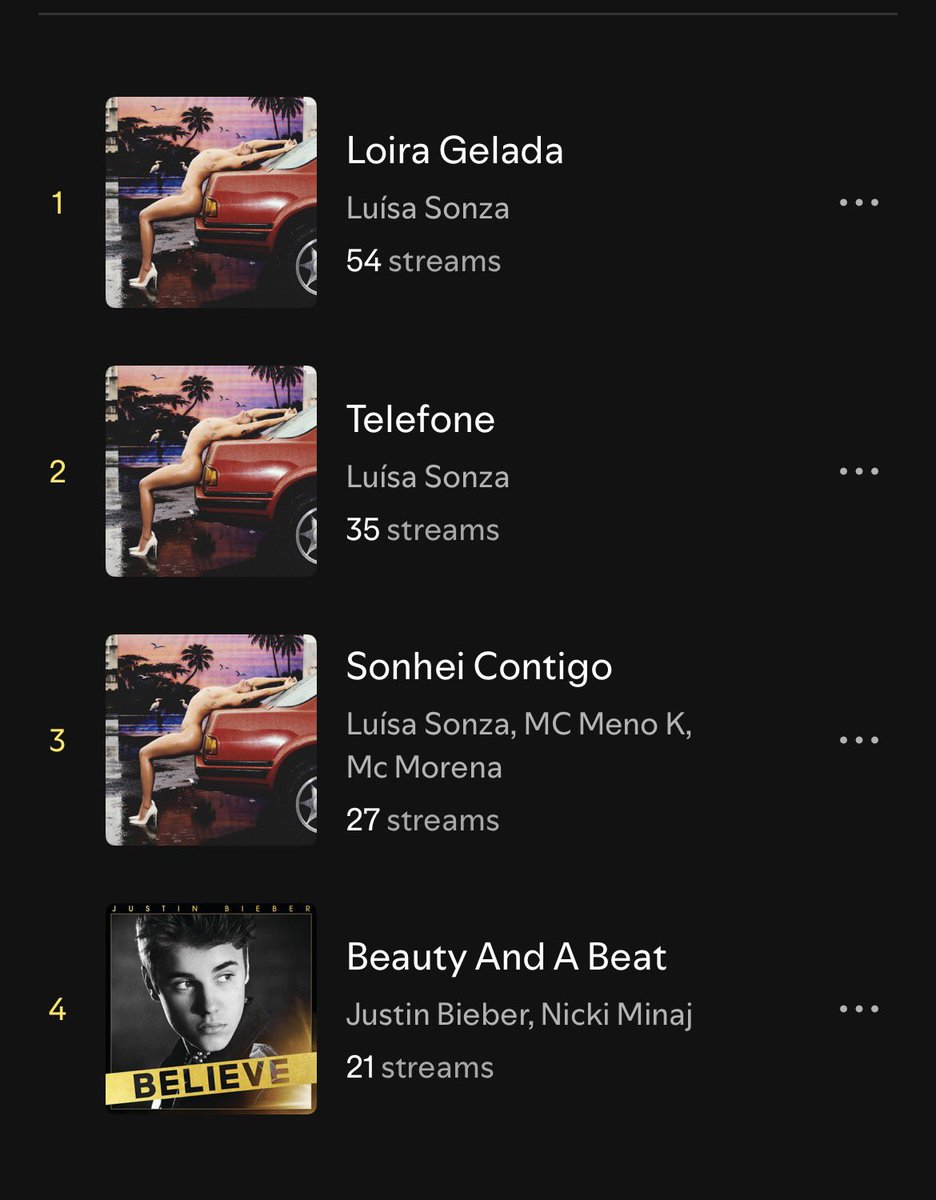Select the Beauty And A Beat title
Viewport: 936px width, 1200px height.
tap(506, 957)
